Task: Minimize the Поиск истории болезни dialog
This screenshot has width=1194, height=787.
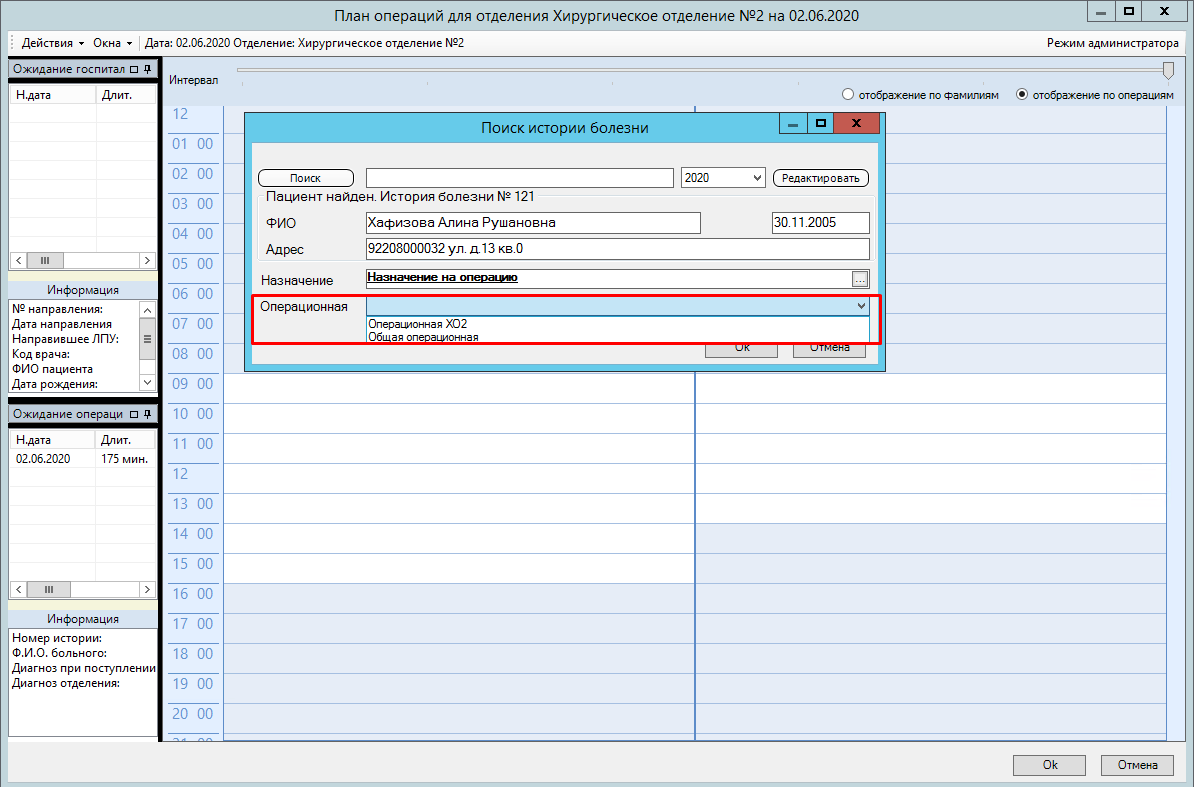Action: coord(793,123)
